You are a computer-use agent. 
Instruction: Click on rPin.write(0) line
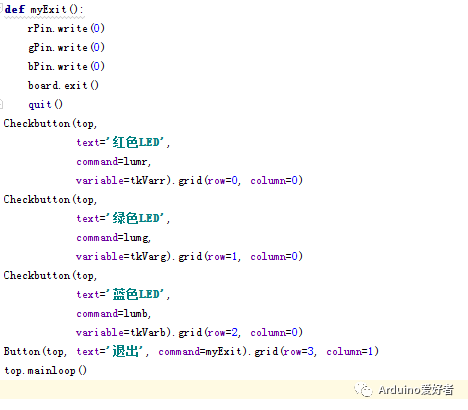click(66, 28)
